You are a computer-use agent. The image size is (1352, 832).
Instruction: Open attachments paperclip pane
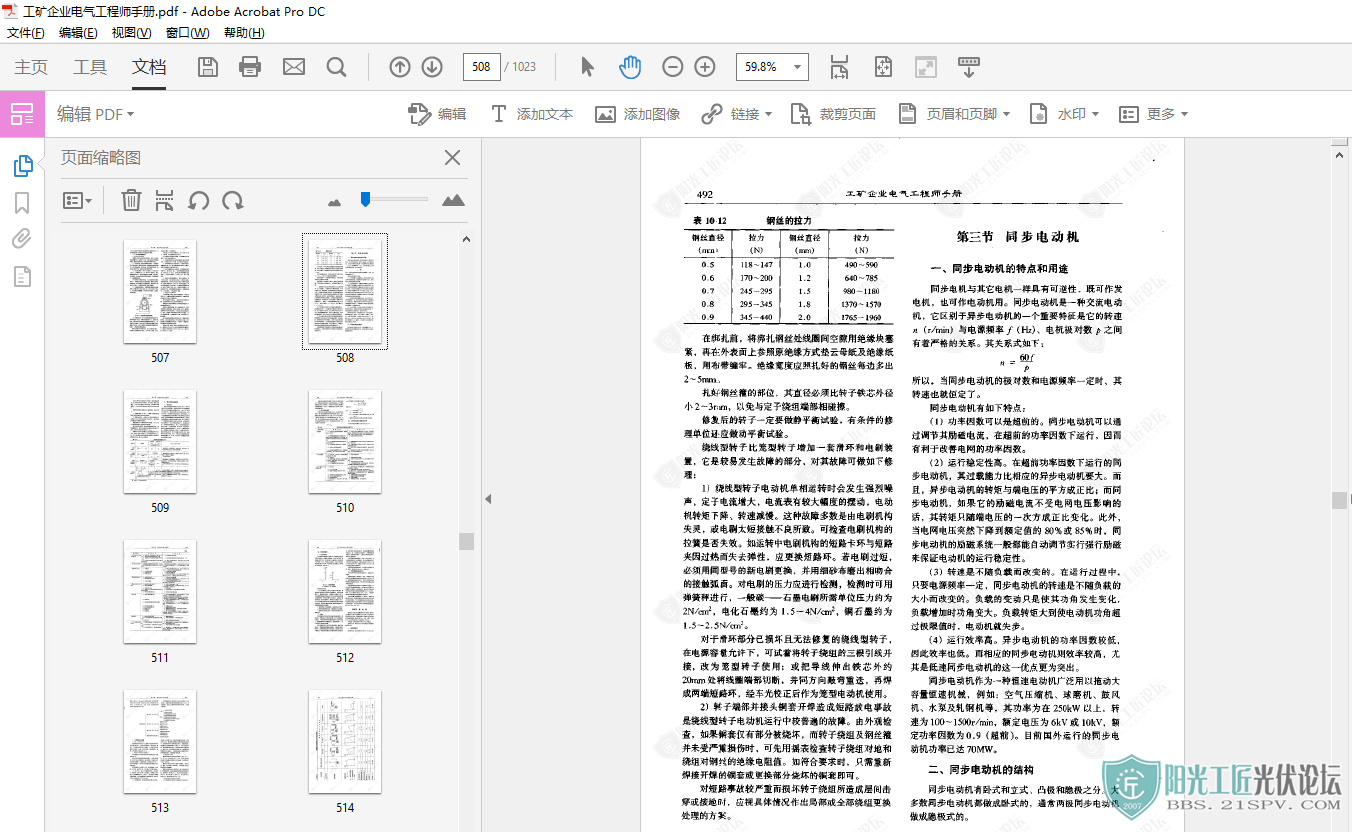(x=22, y=239)
